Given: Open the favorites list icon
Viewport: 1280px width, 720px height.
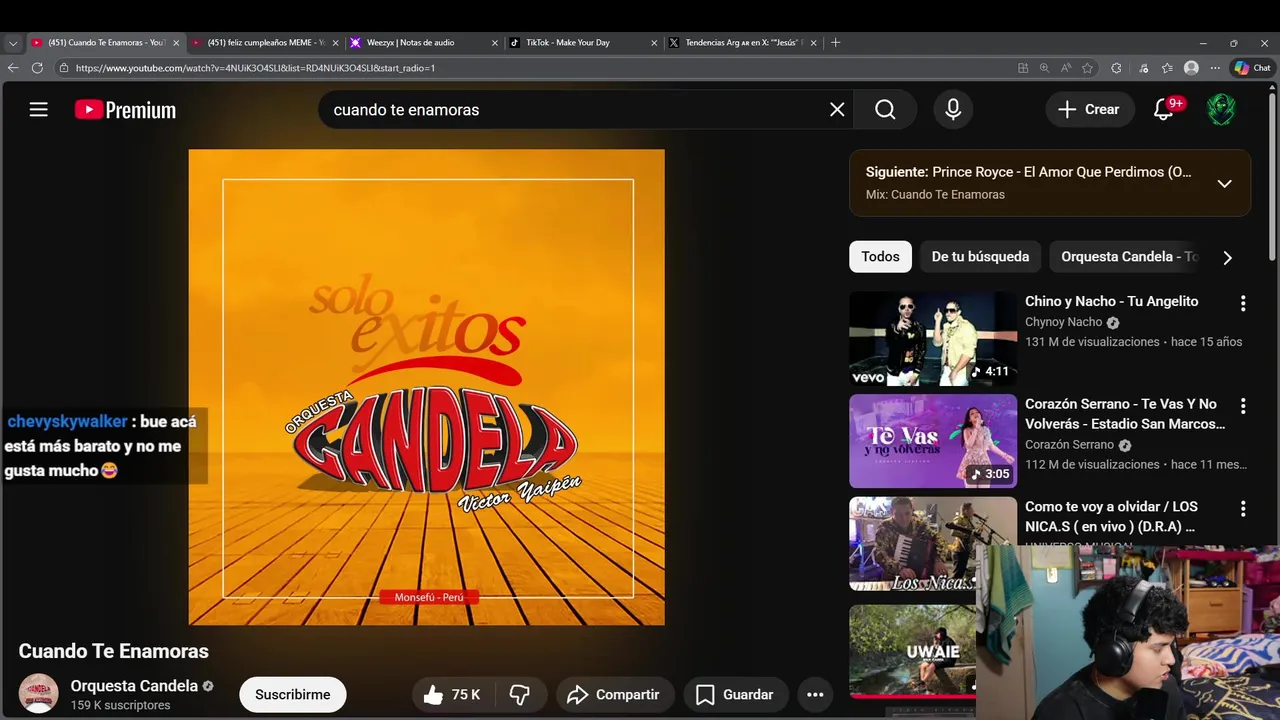Looking at the screenshot, I should [1167, 68].
